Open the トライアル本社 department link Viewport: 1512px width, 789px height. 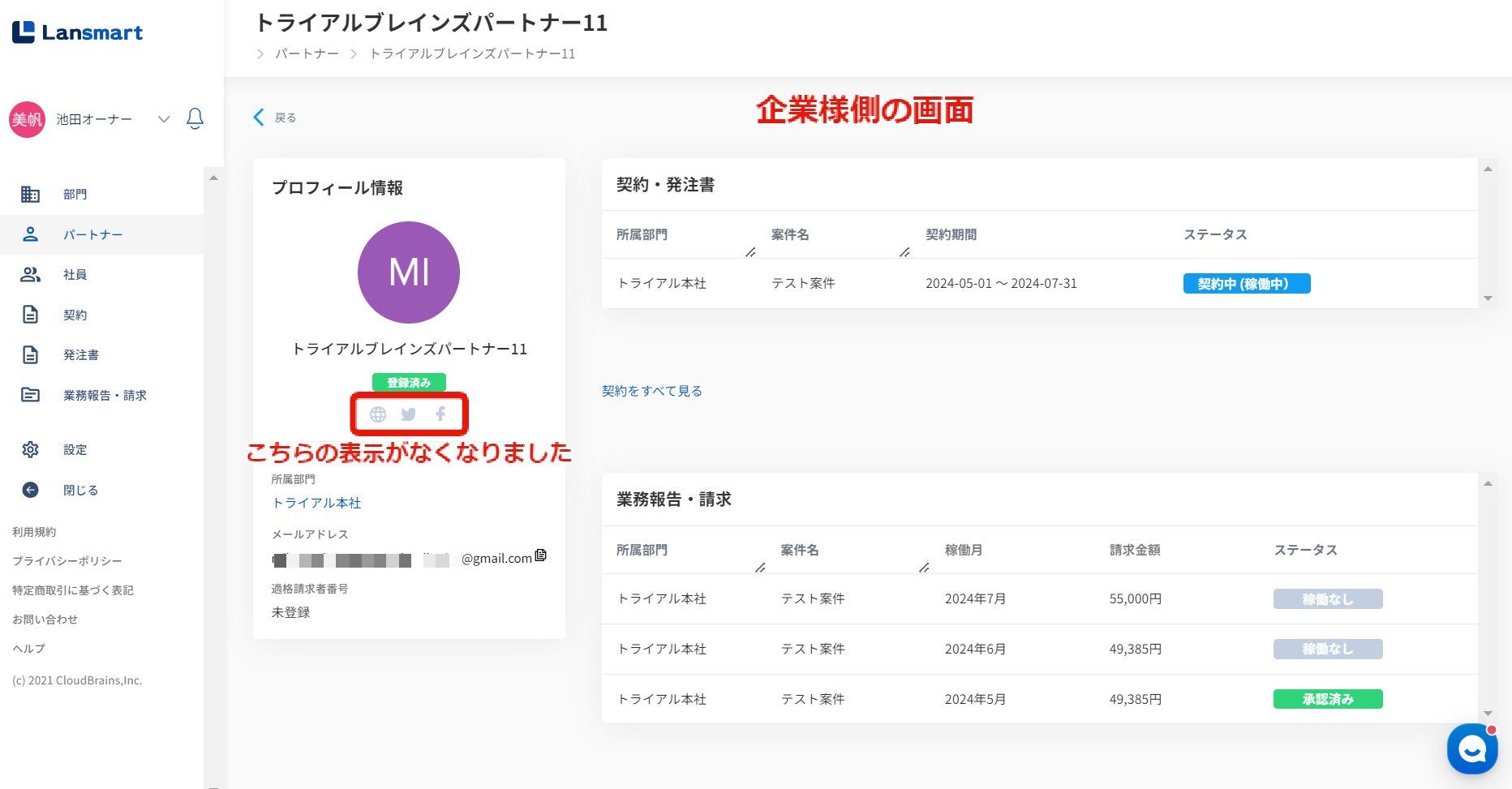[x=316, y=503]
